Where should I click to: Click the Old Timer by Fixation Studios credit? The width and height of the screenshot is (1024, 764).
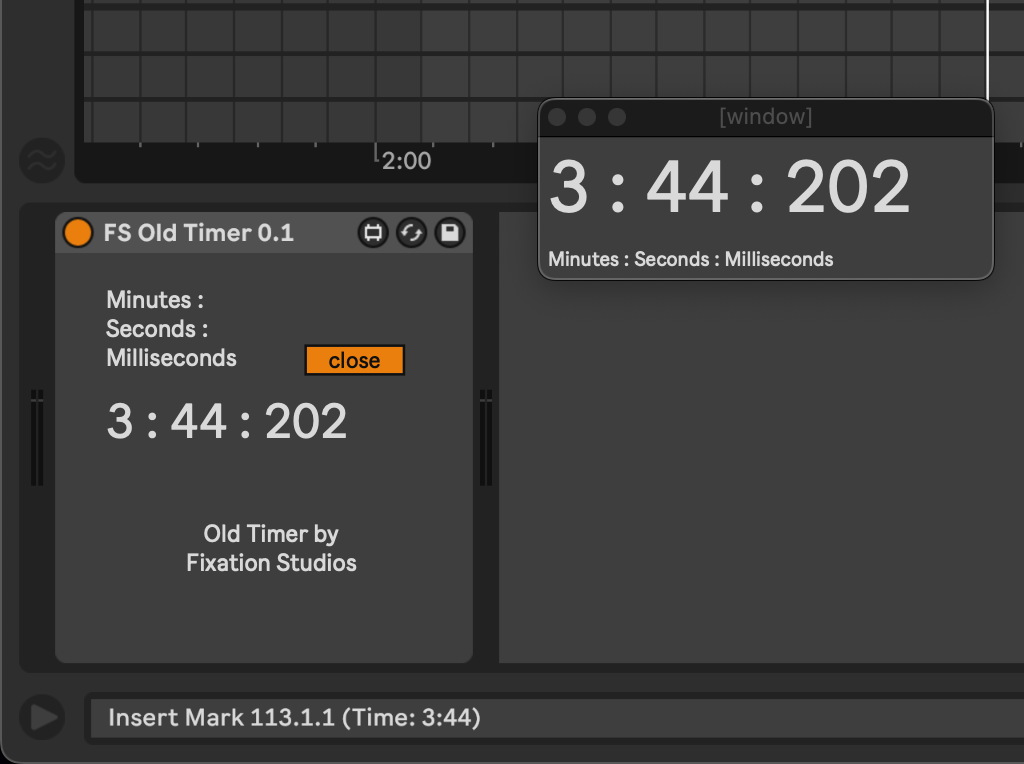[271, 548]
